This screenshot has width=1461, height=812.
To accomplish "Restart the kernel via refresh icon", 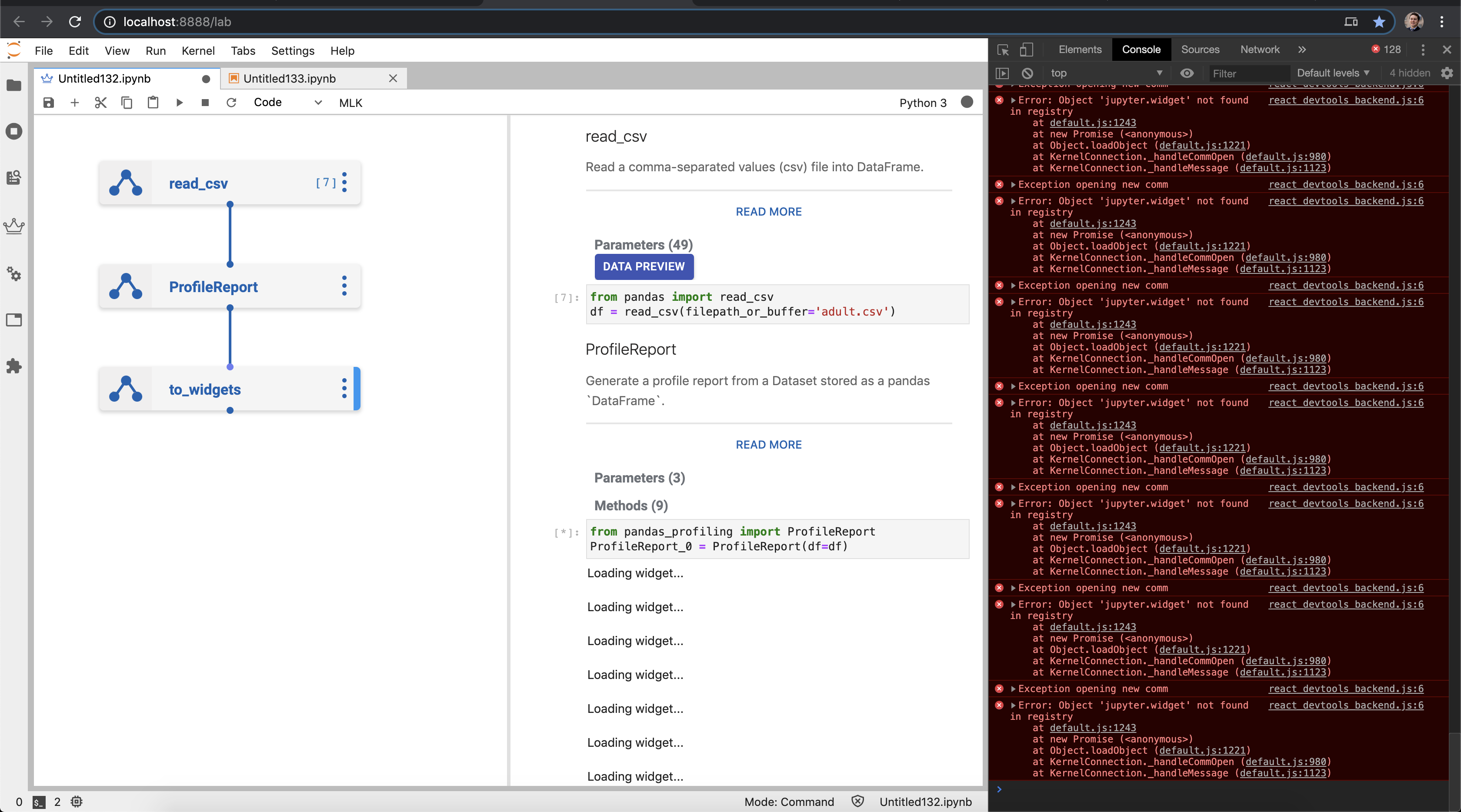I will [231, 103].
